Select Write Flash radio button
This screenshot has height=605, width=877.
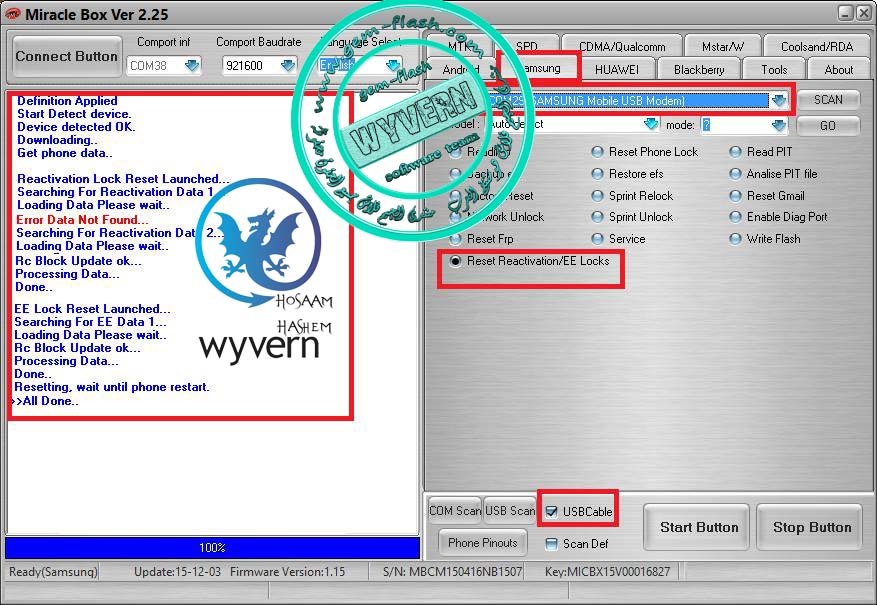click(x=735, y=239)
